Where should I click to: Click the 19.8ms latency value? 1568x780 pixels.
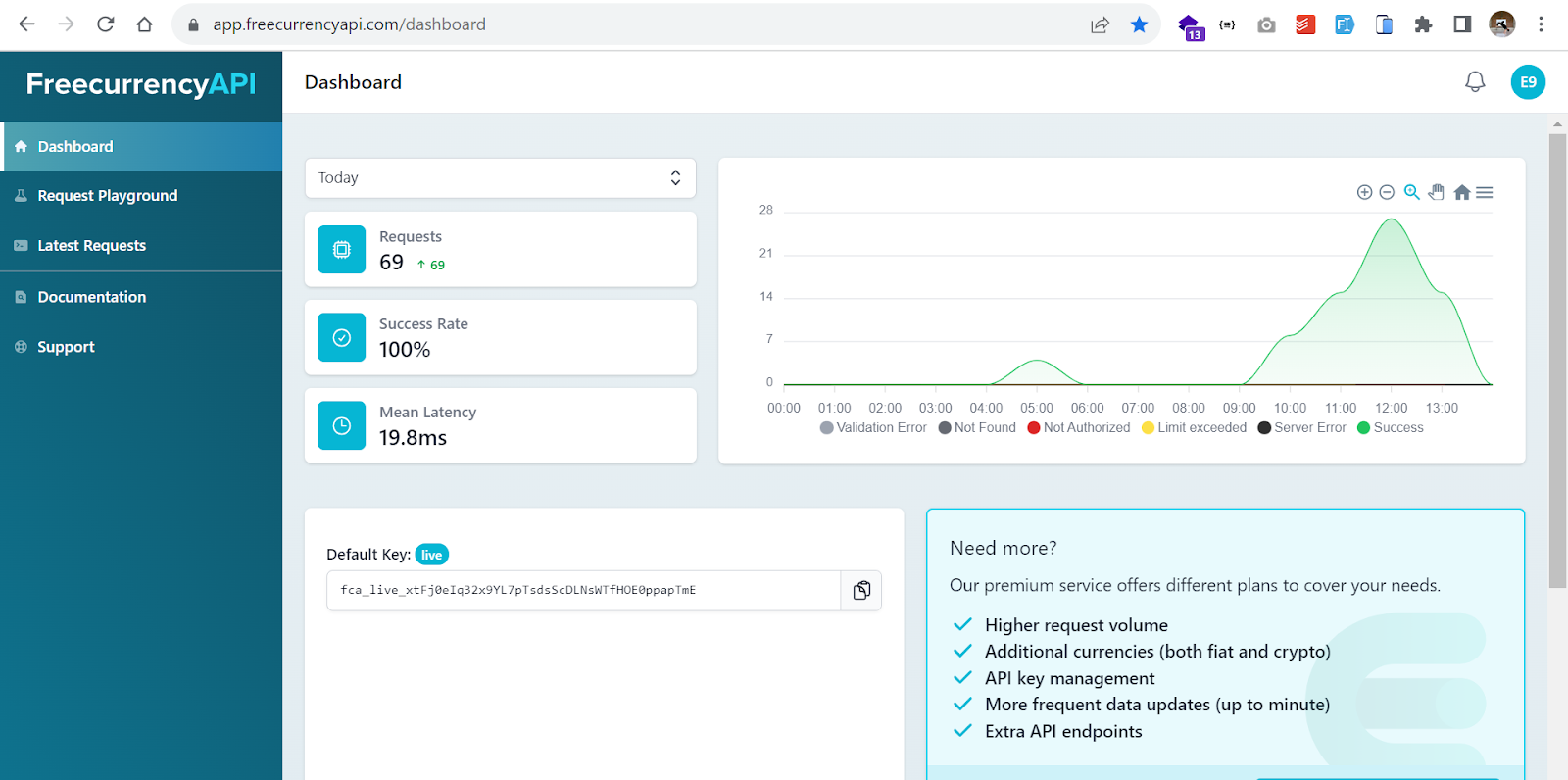(x=413, y=438)
